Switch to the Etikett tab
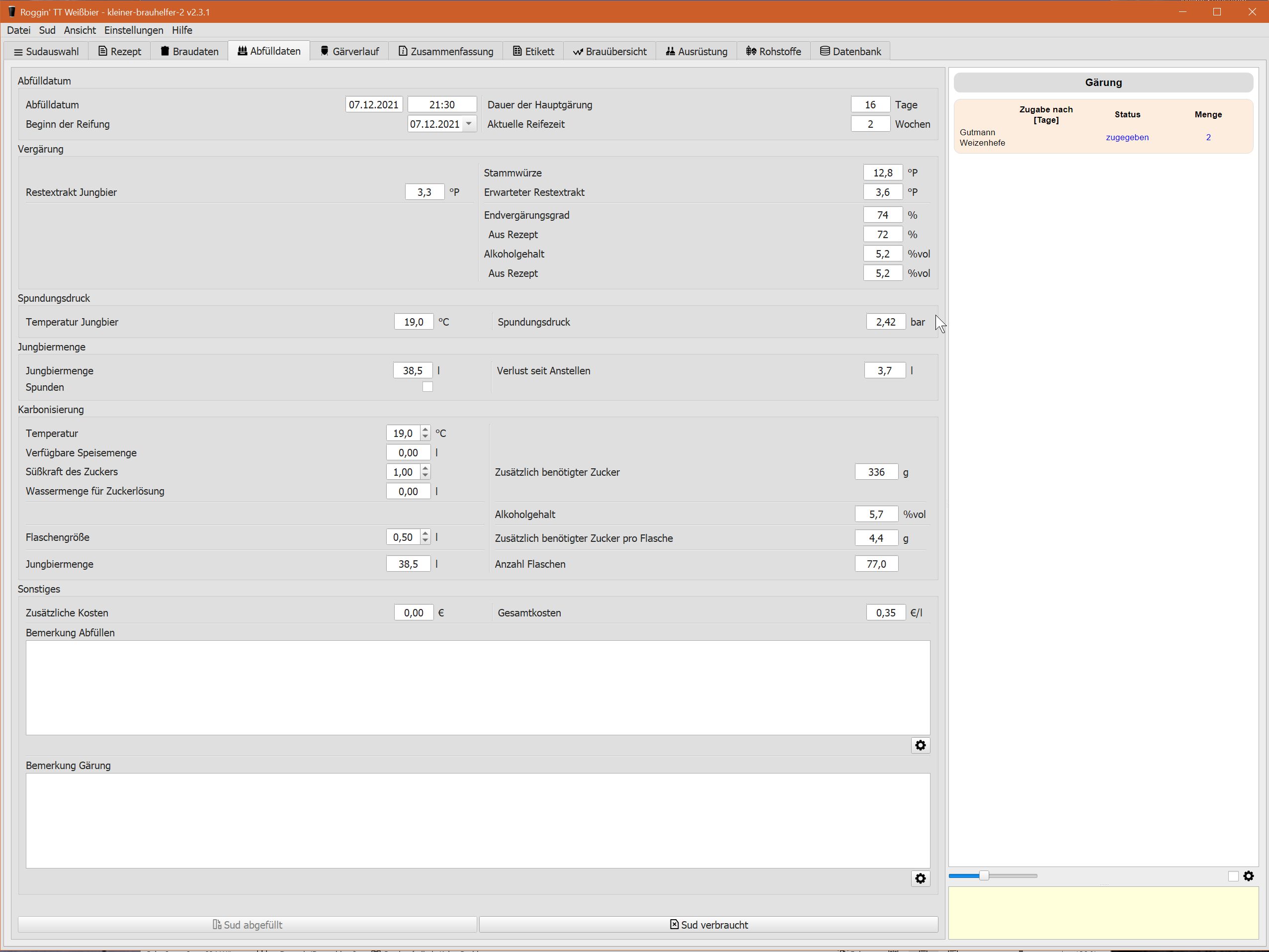This screenshot has height=952, width=1269. point(533,51)
